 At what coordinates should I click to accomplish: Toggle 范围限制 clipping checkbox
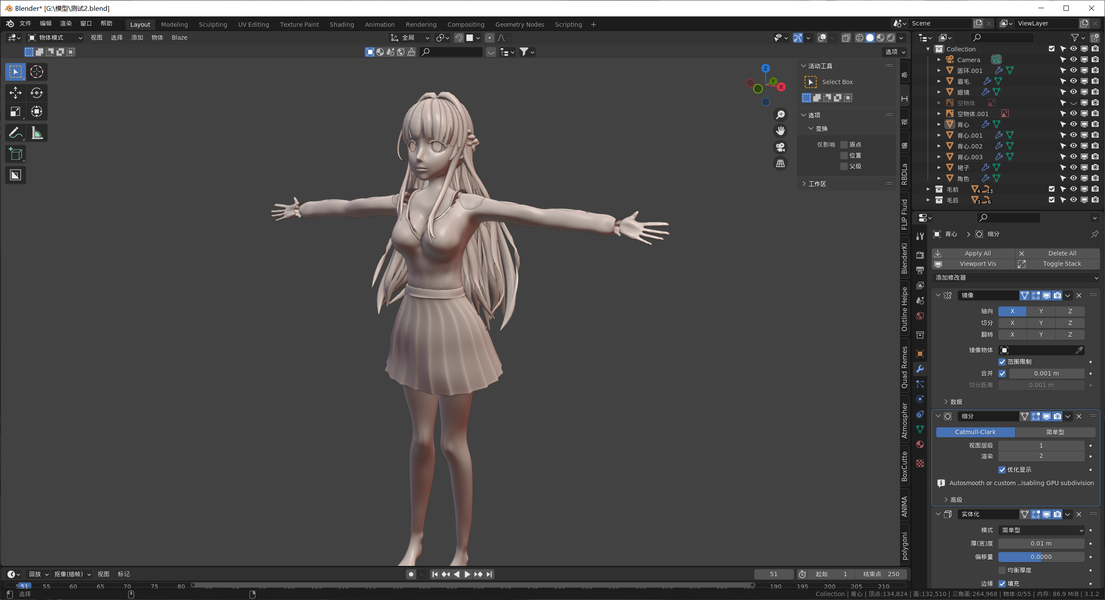[1002, 362]
